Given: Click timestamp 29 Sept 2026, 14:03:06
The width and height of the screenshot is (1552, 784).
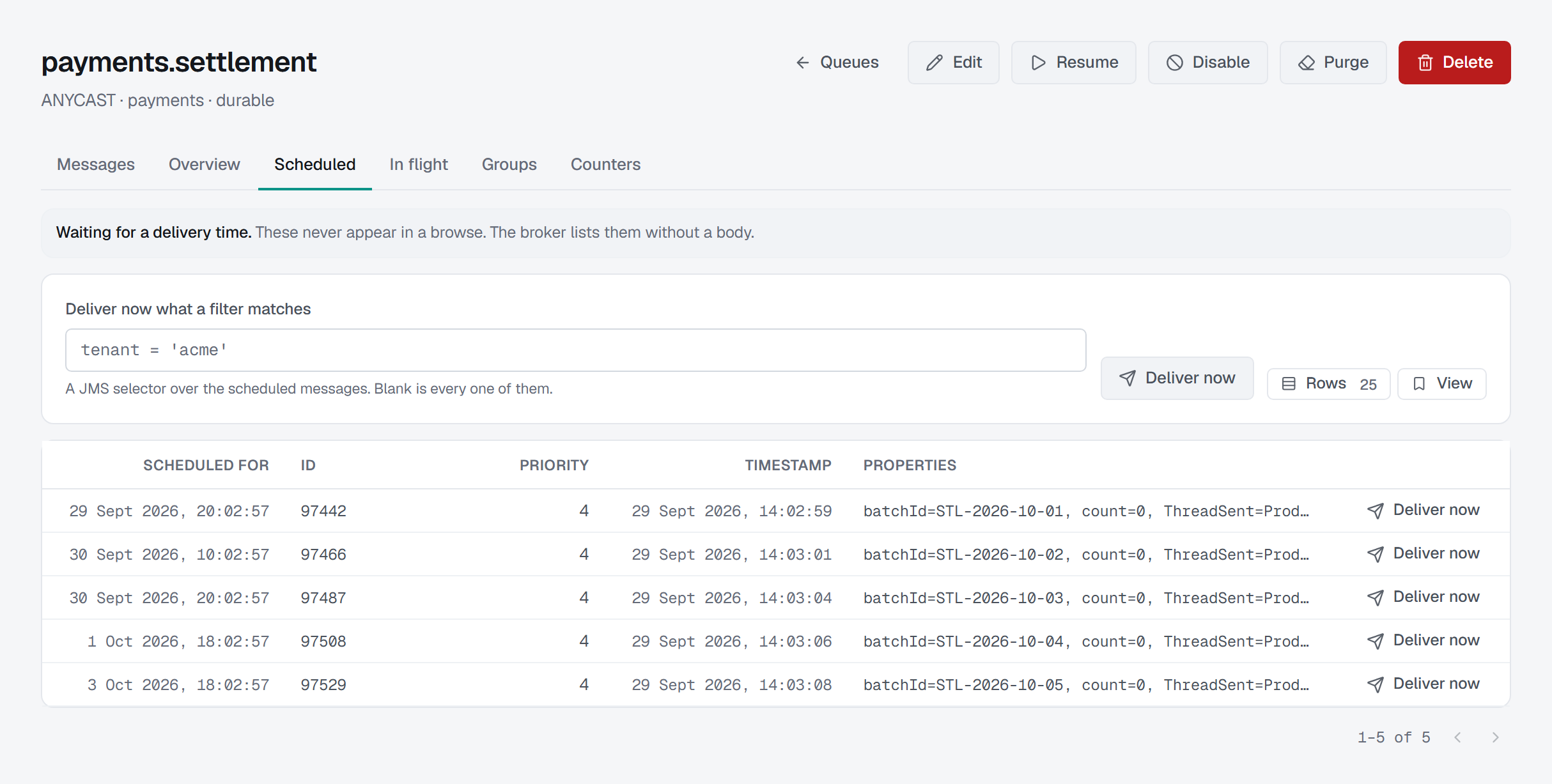Looking at the screenshot, I should click(732, 642).
